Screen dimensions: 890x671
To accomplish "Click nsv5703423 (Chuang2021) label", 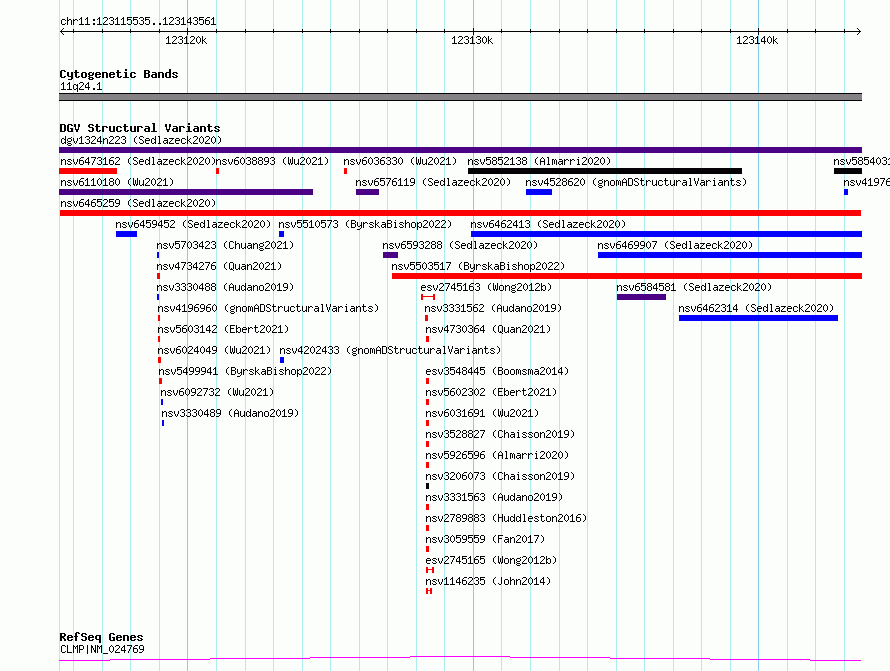I will [x=225, y=245].
